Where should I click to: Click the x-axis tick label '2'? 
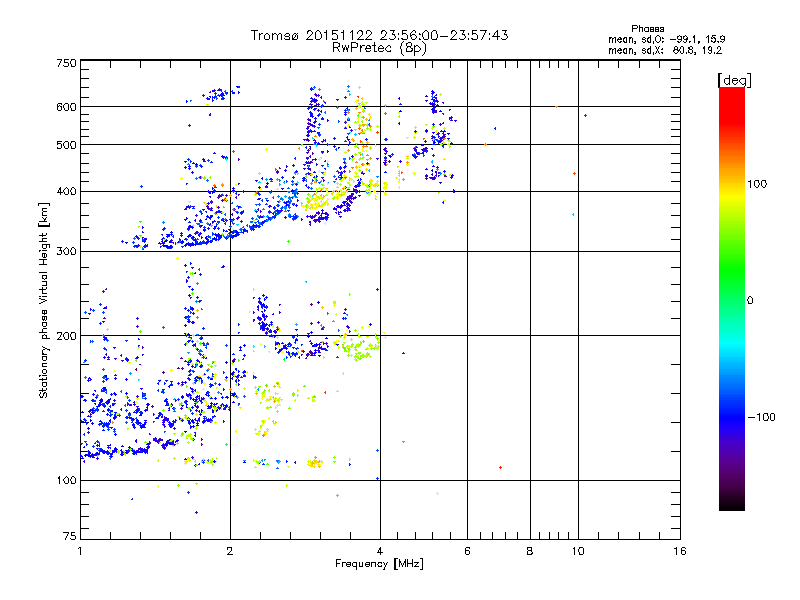coord(230,551)
